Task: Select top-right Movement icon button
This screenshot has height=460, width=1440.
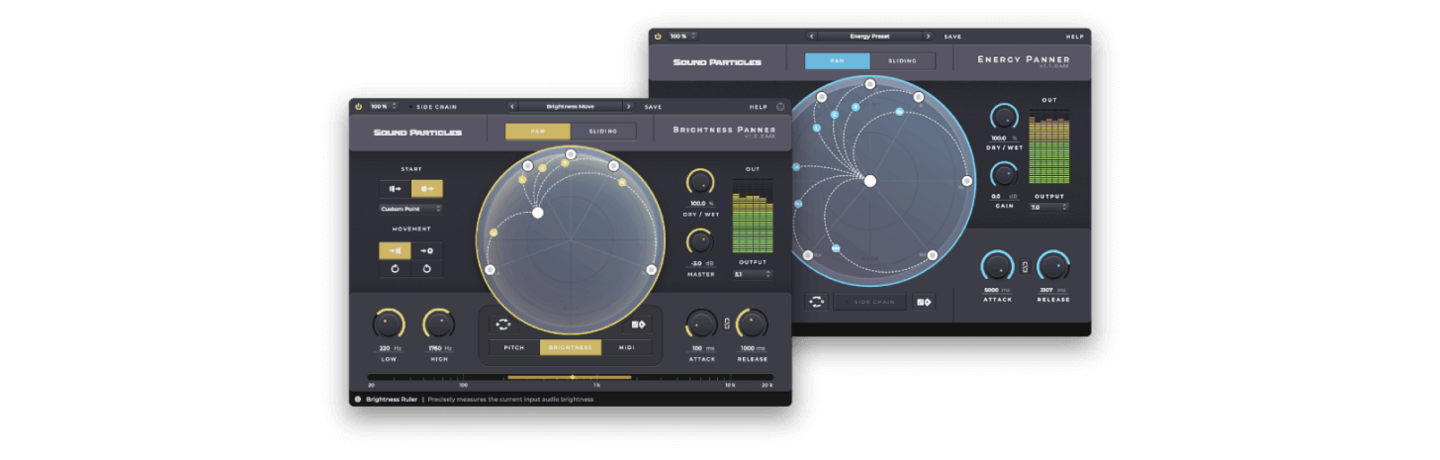Action: (x=427, y=251)
